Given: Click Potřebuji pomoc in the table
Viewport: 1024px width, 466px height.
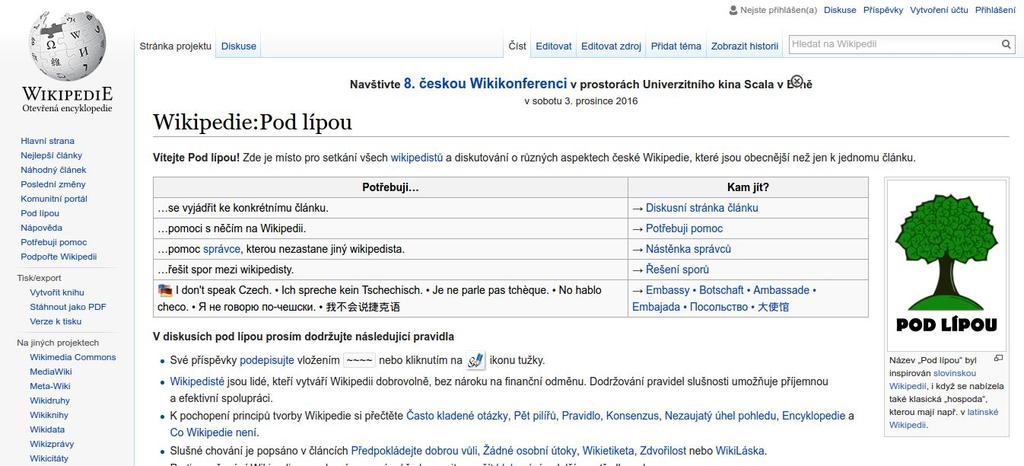Looking at the screenshot, I should coord(684,228).
